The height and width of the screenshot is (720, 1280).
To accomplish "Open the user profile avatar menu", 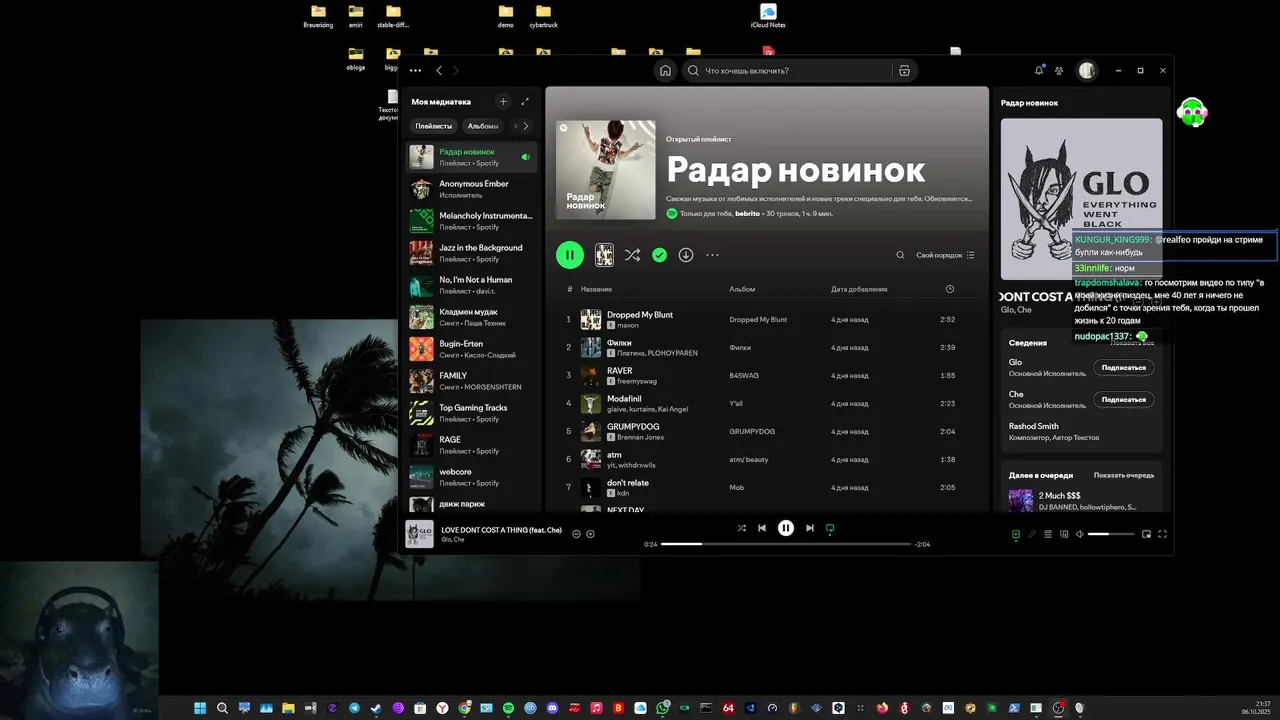I will click(x=1087, y=70).
